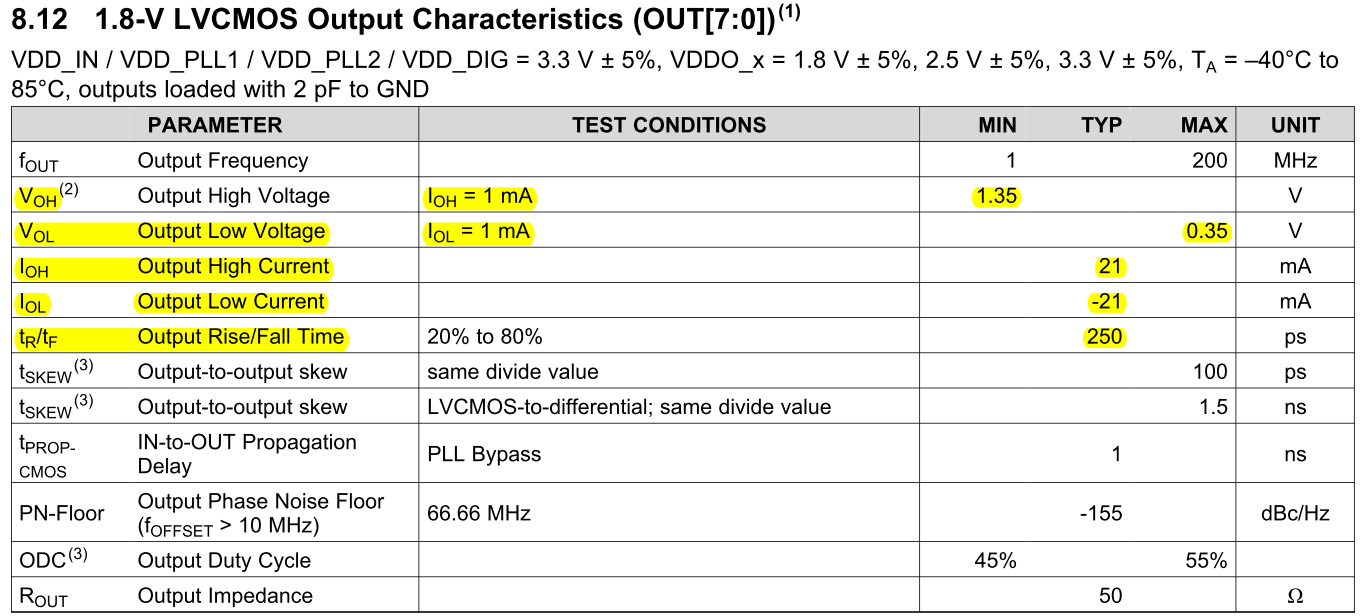Click the -155 phase noise floor value
The image size is (1360, 616).
click(x=1100, y=514)
